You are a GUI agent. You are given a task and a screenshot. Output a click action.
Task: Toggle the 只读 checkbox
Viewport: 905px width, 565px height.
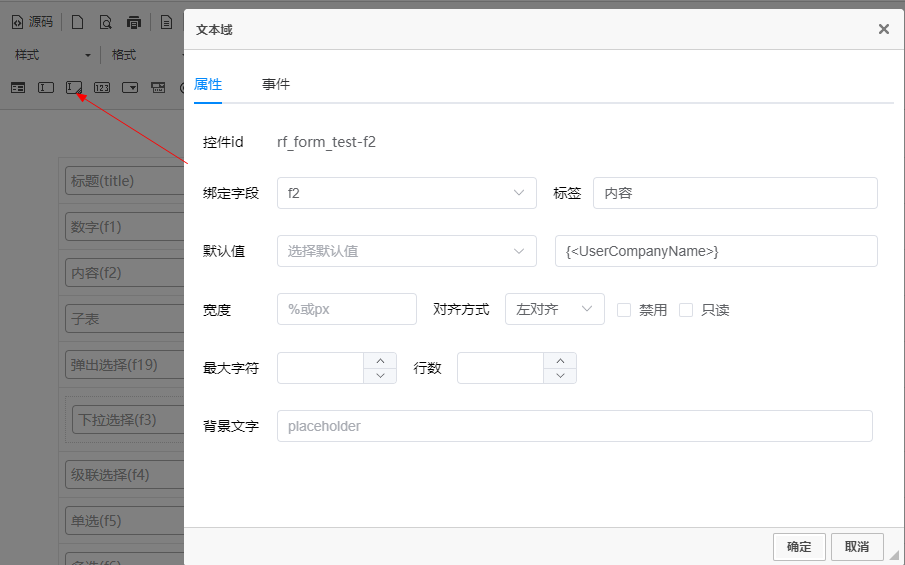[686, 310]
